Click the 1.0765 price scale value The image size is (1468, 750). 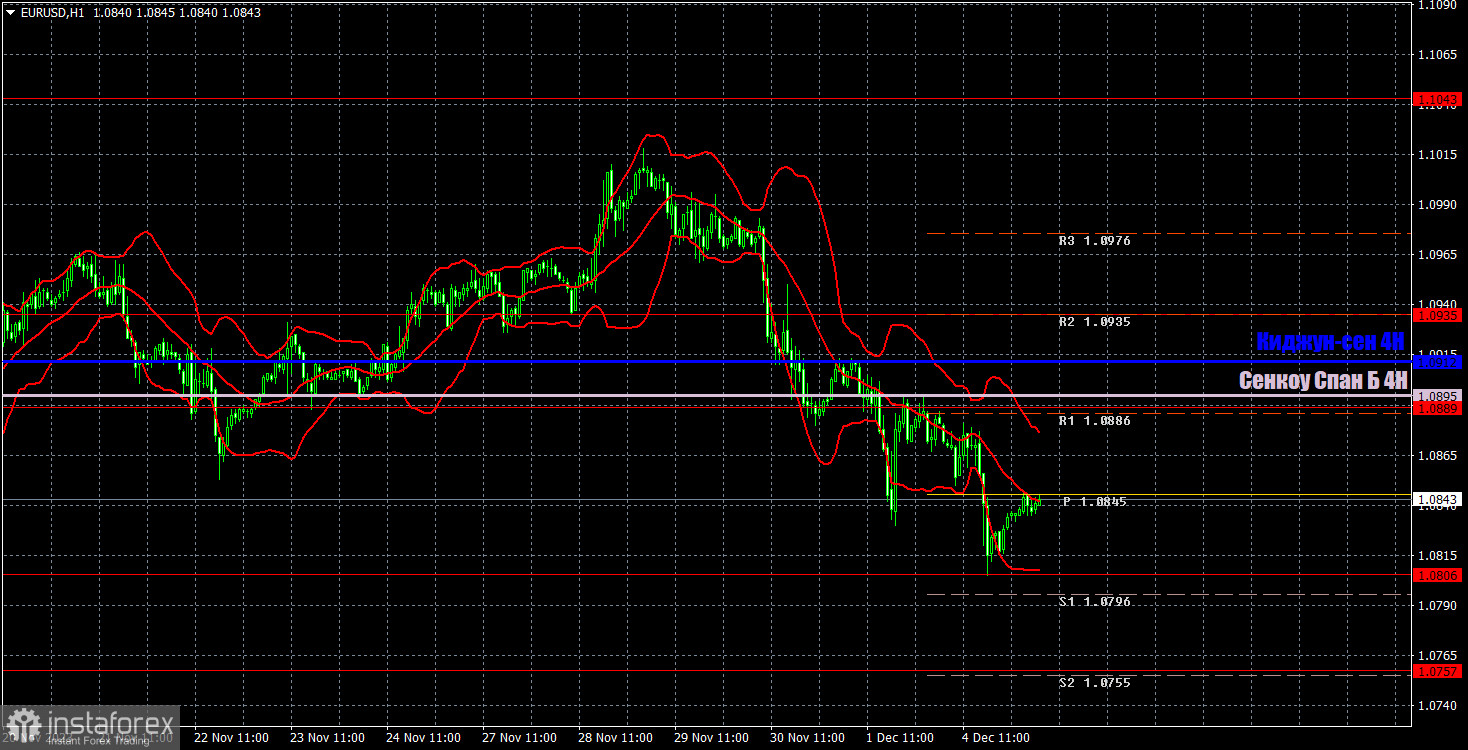[x=1436, y=655]
